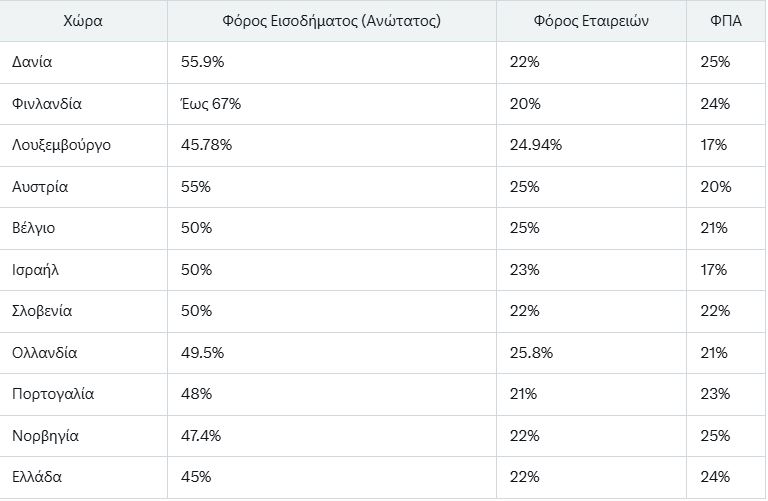Click the Έως 67% cell

[211, 103]
